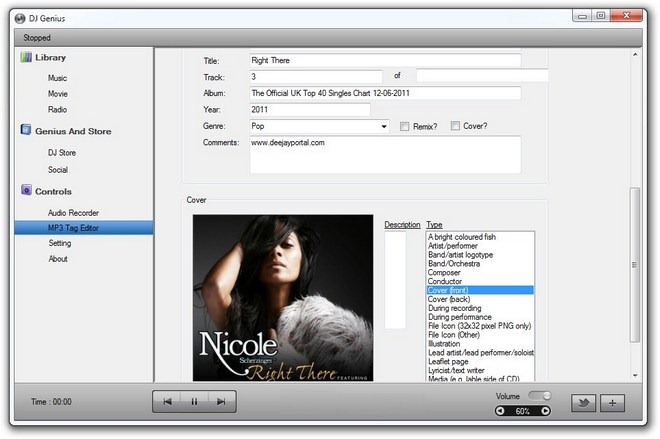Click the Type column header

click(434, 225)
